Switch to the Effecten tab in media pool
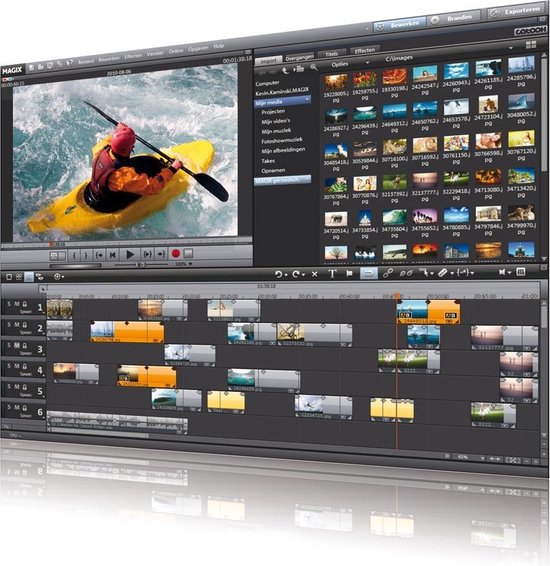Image resolution: width=550 pixels, height=566 pixels. pyautogui.click(x=365, y=50)
